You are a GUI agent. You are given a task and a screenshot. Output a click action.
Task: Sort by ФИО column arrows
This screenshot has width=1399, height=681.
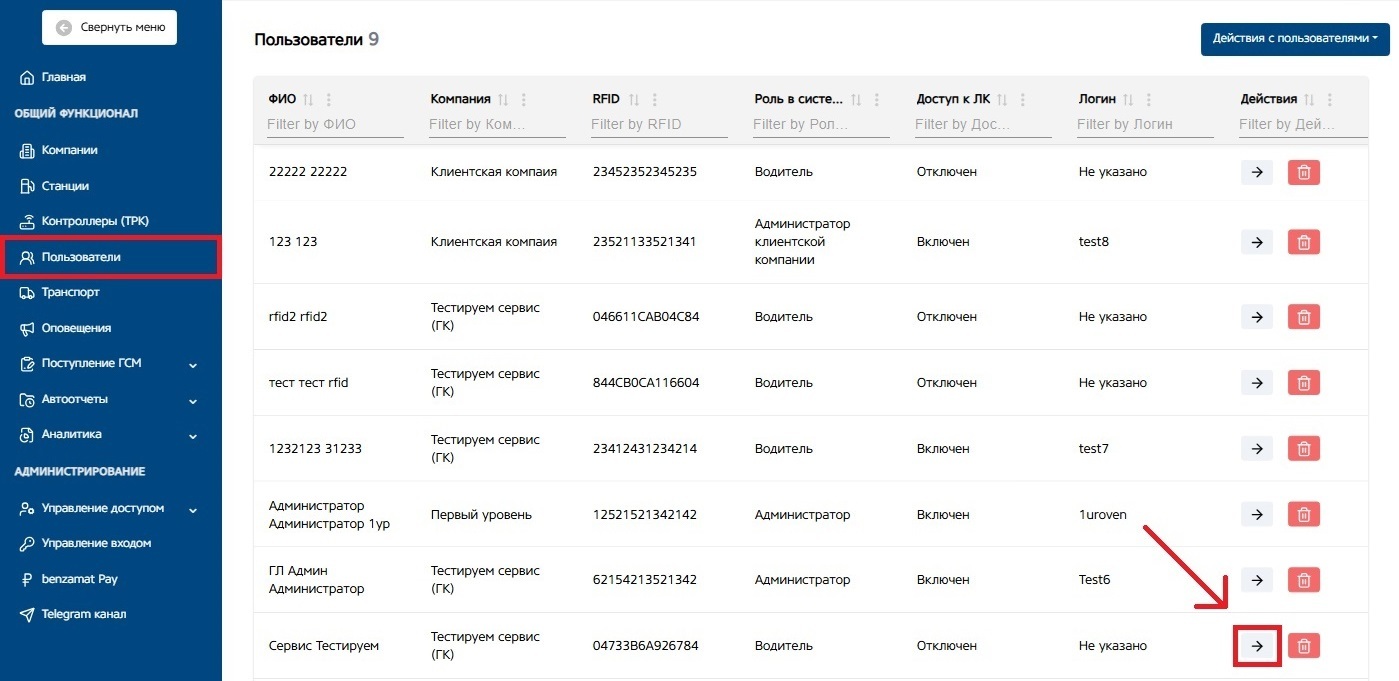click(x=308, y=100)
